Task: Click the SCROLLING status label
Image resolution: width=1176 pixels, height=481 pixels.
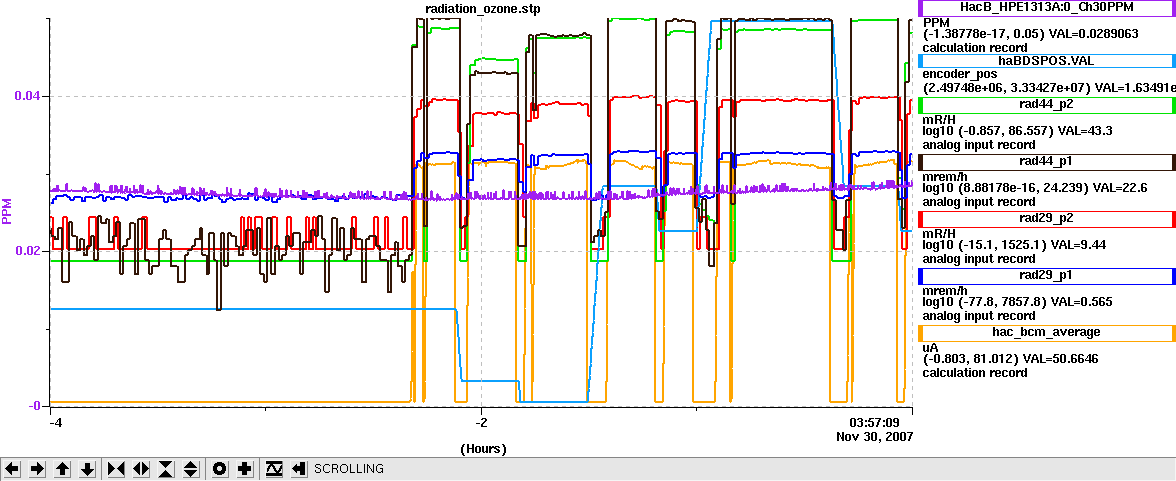Action: pyautogui.click(x=349, y=469)
